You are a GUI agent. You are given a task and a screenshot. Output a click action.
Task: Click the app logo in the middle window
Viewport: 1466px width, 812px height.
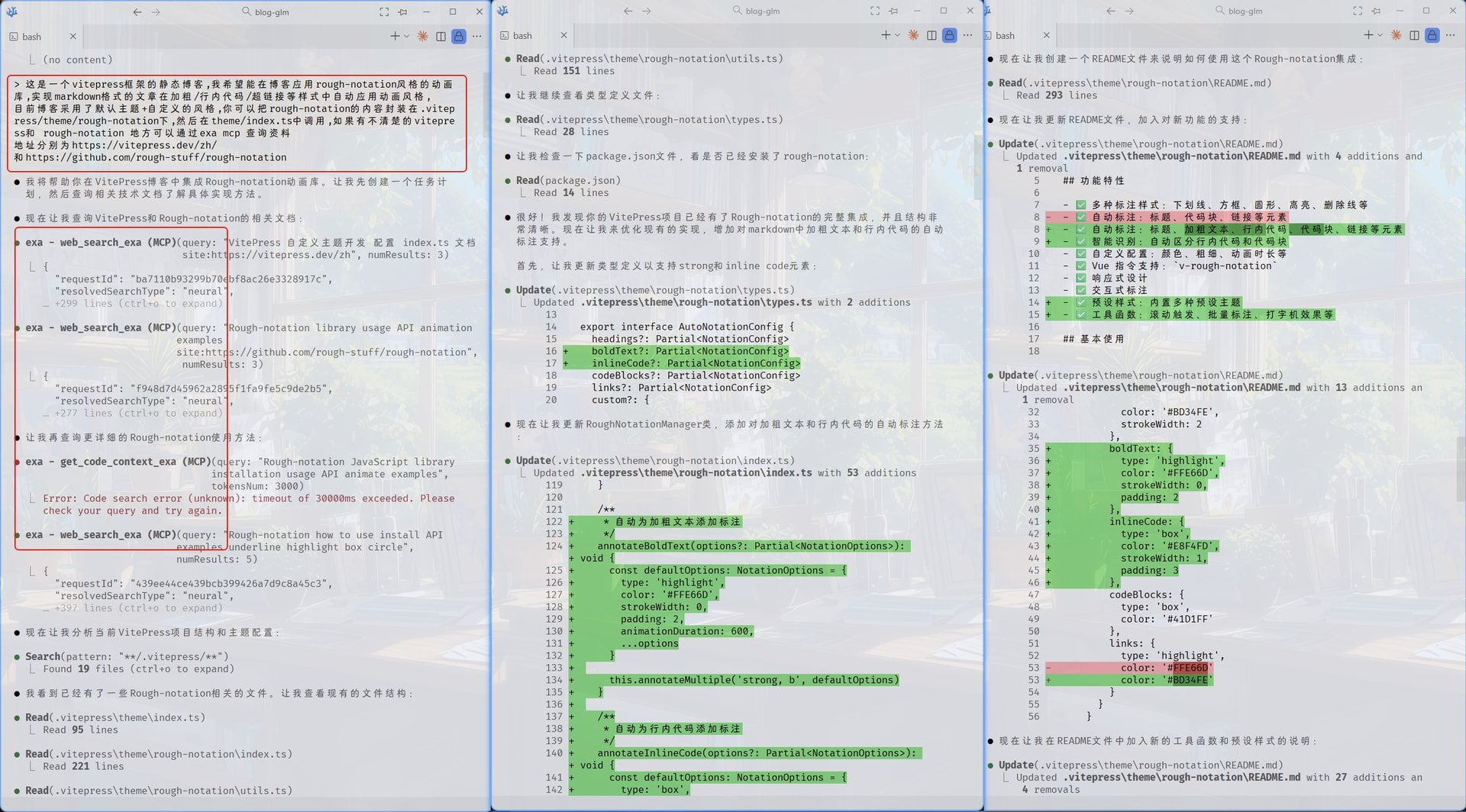[502, 11]
